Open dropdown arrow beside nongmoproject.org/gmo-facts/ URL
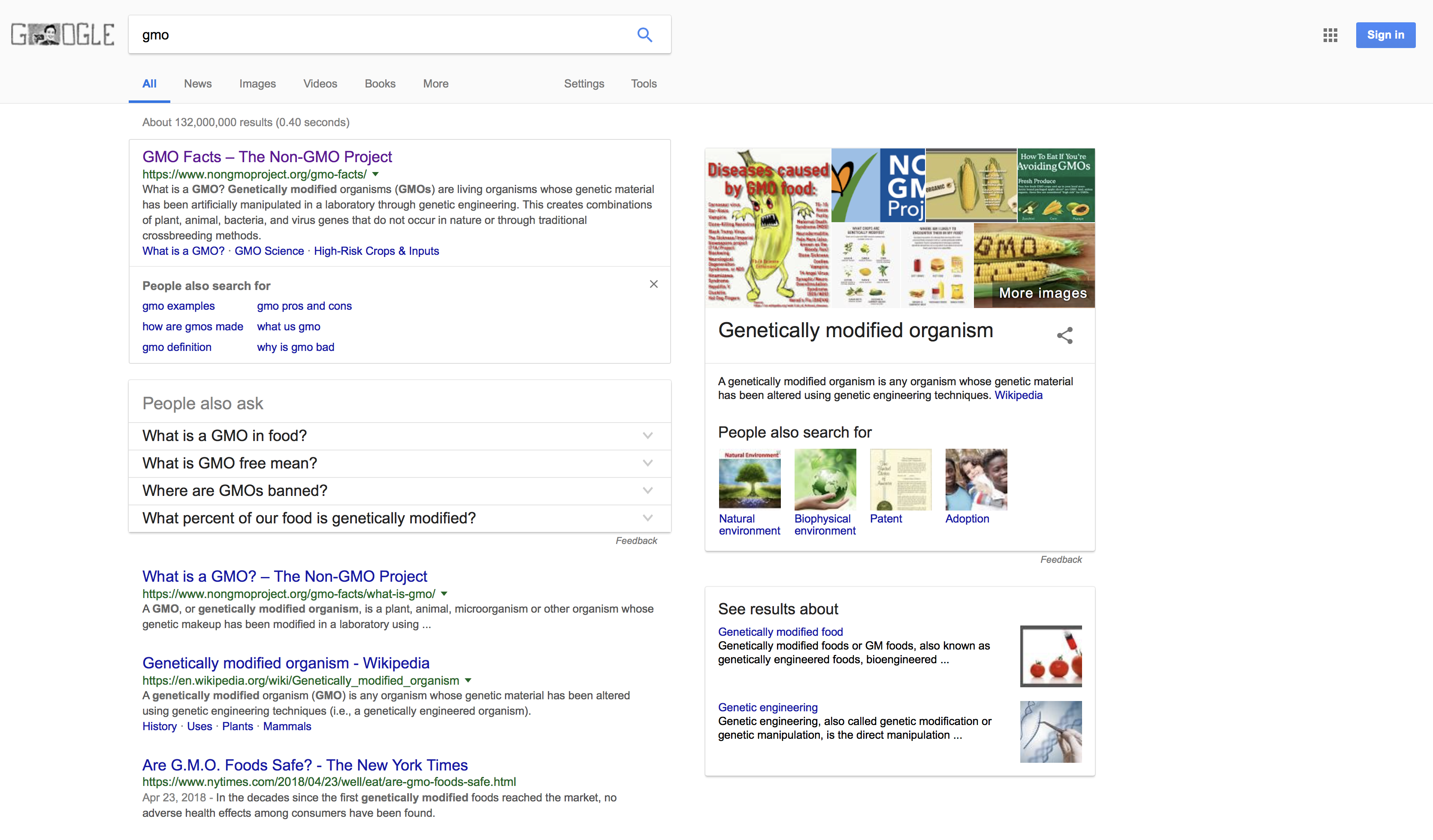 click(x=375, y=174)
